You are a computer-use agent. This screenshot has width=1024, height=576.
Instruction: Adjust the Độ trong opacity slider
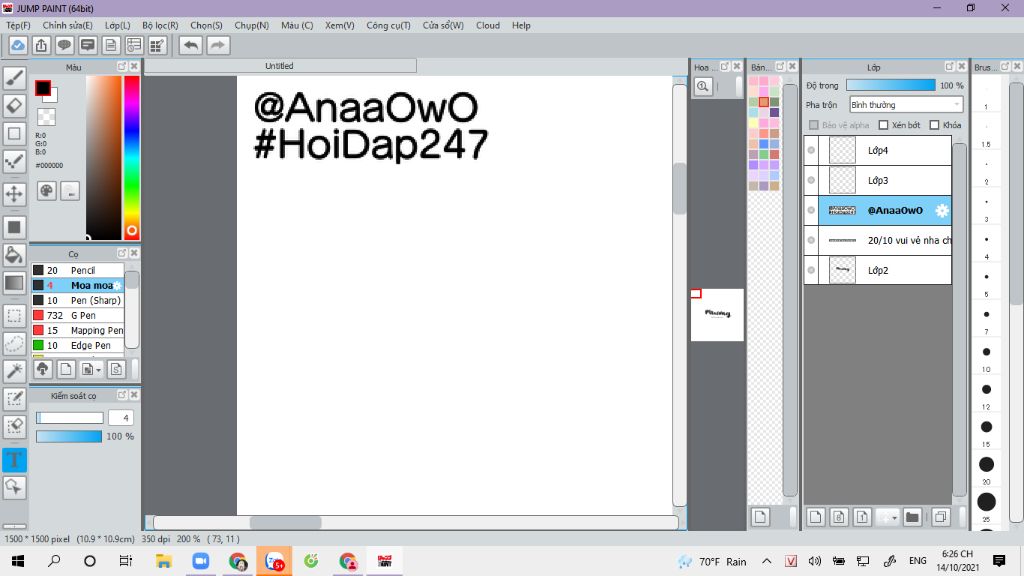coord(891,86)
